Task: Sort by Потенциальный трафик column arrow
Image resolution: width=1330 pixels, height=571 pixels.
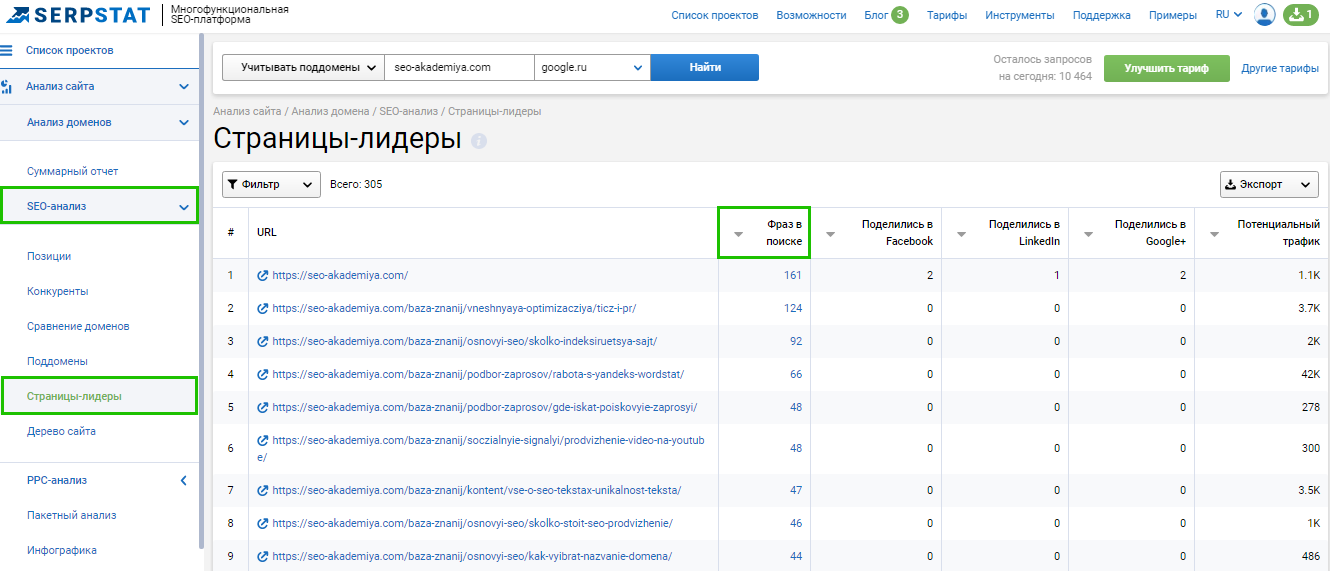Action: pyautogui.click(x=1214, y=234)
